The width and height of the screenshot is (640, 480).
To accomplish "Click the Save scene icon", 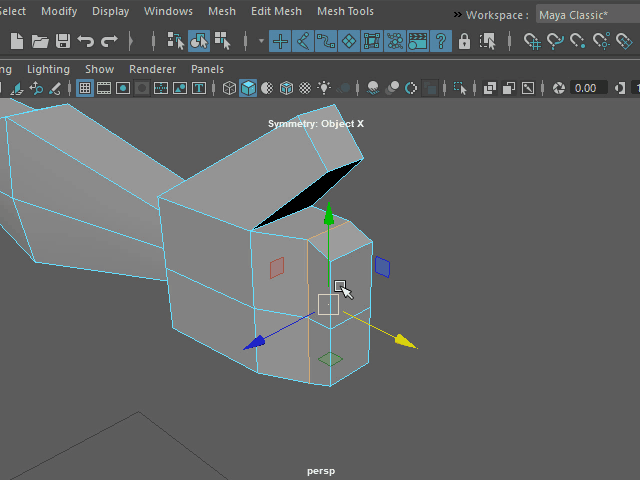I will (63, 41).
